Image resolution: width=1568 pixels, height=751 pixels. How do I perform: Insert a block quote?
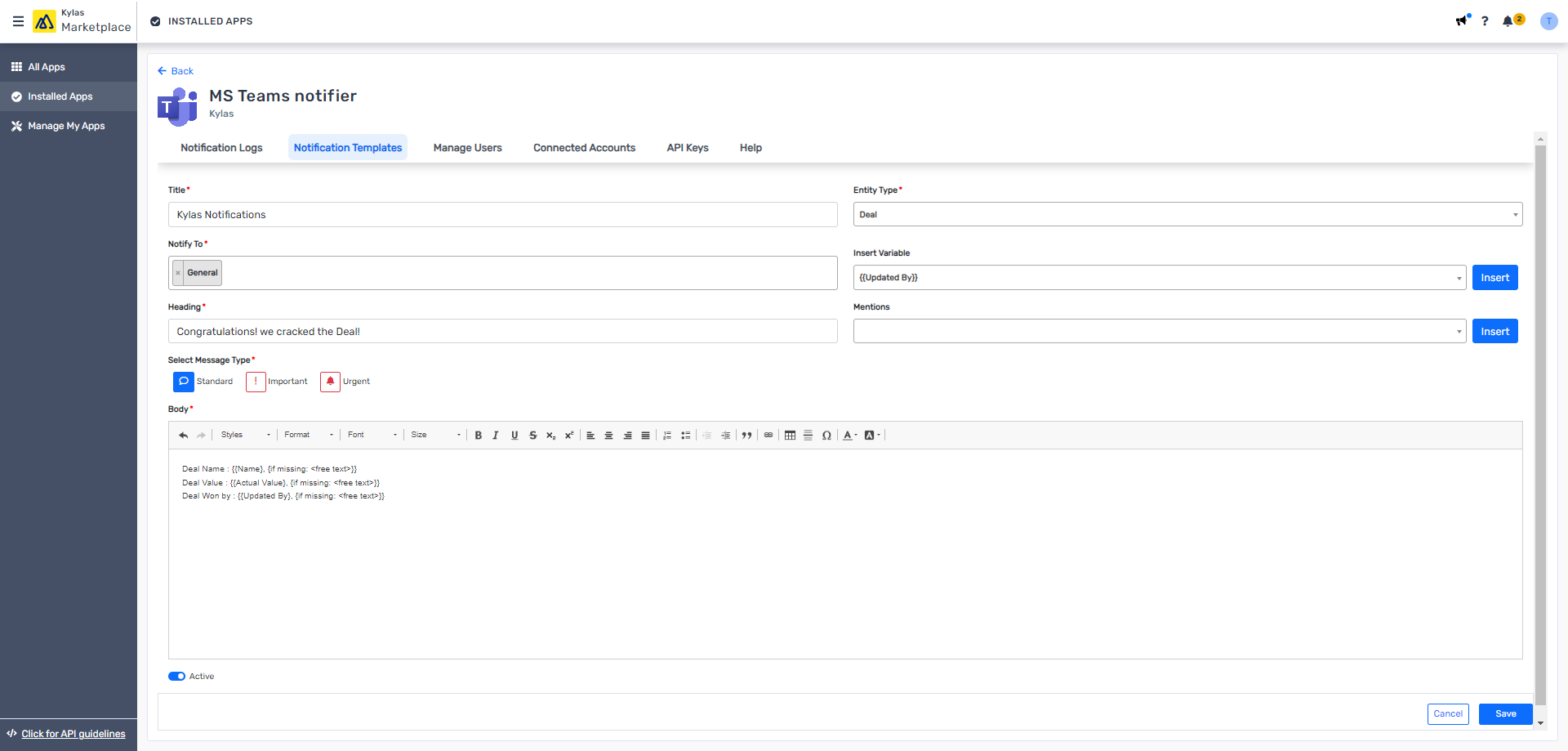(x=746, y=436)
